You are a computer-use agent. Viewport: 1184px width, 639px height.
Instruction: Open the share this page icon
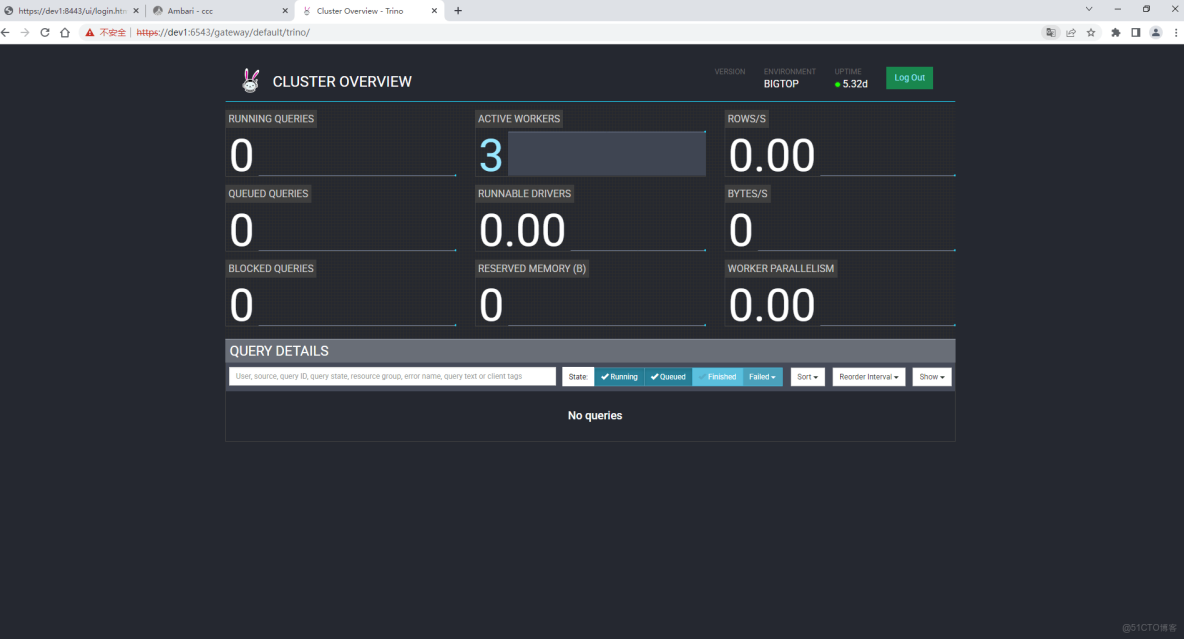(x=1071, y=32)
